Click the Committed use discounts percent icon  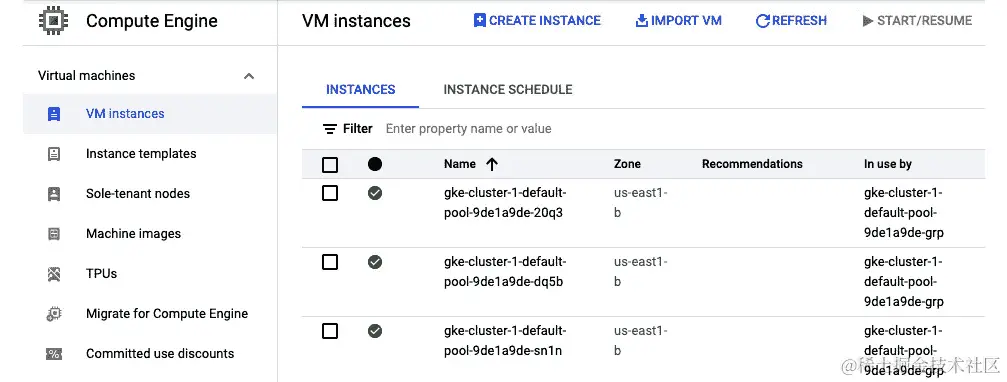click(54, 354)
